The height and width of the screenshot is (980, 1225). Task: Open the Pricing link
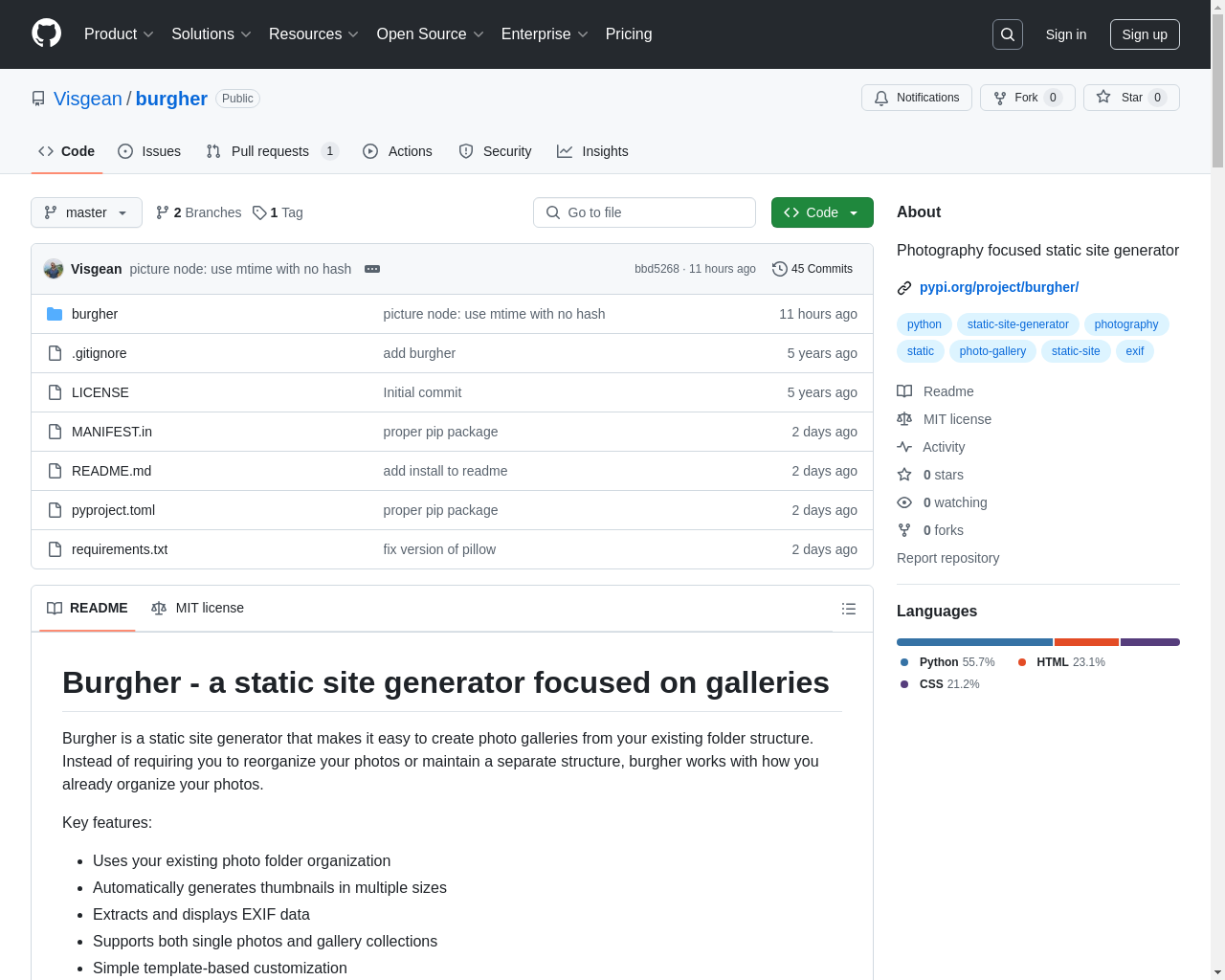pyautogui.click(x=629, y=34)
